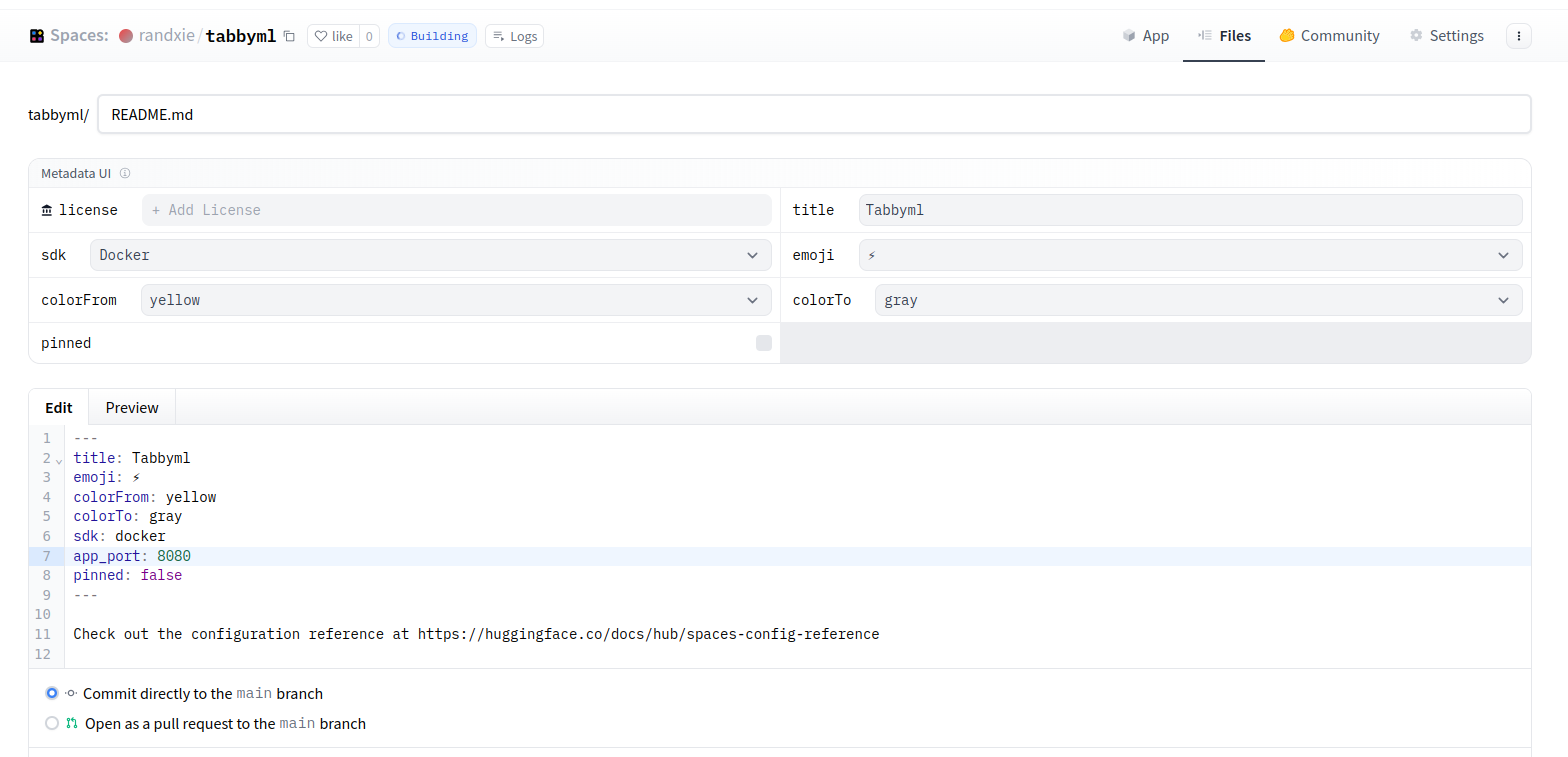This screenshot has width=1568, height=757.
Task: Click the heart like button
Action: click(x=333, y=36)
